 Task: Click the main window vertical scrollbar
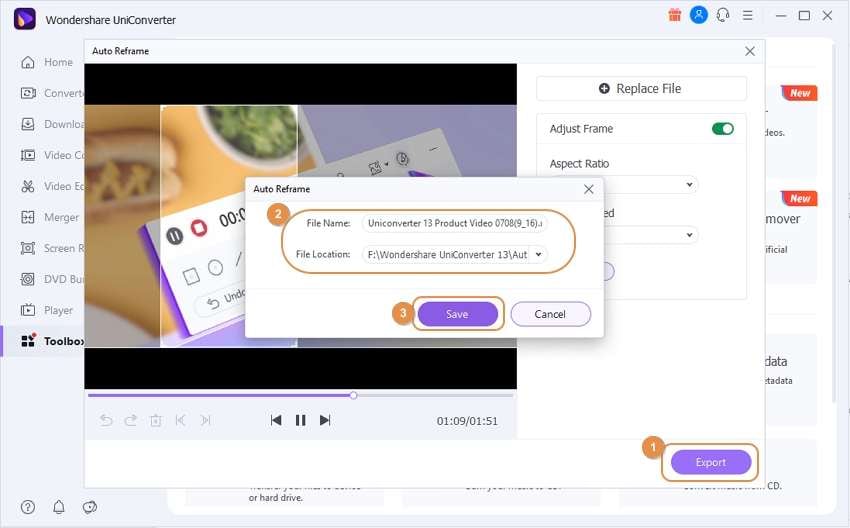[x=834, y=222]
